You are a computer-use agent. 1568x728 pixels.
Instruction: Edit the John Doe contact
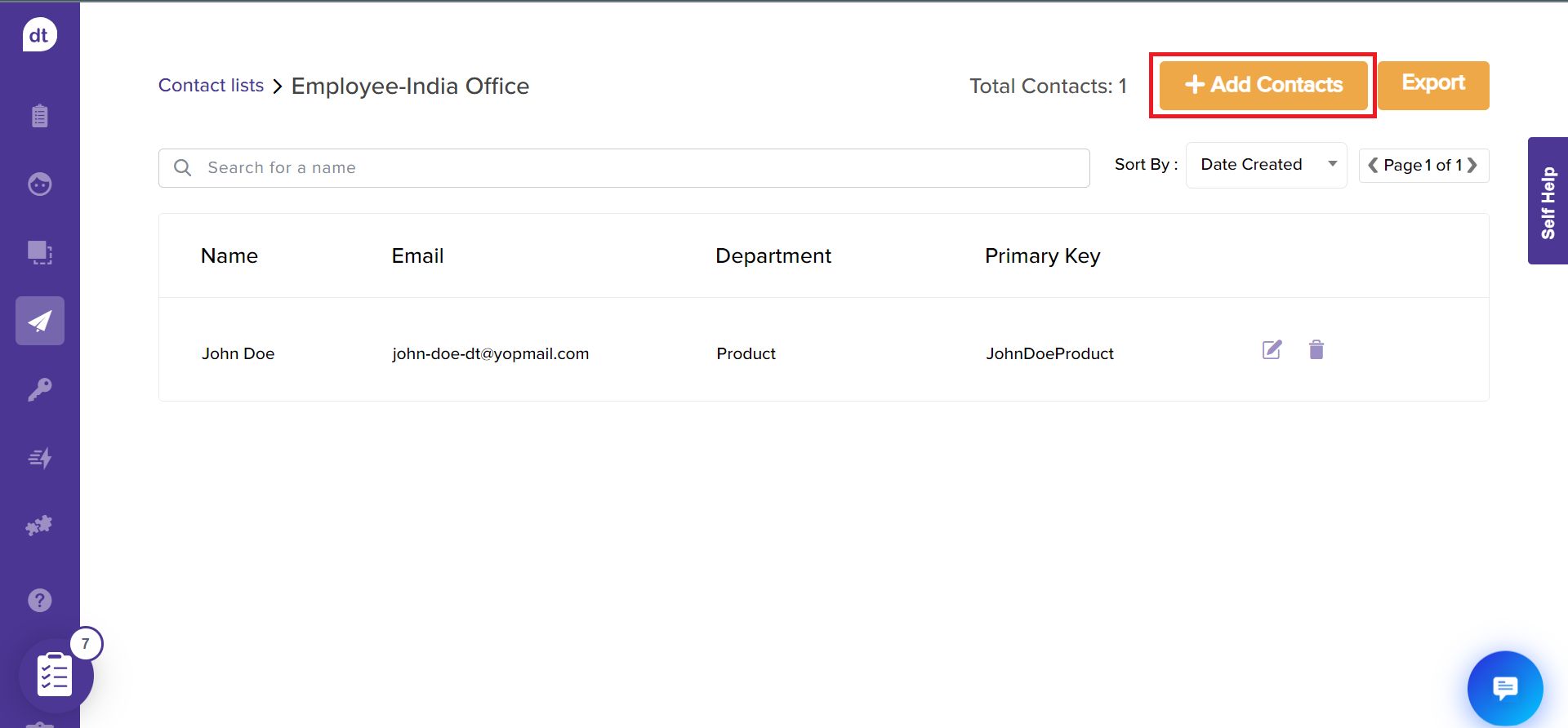[x=1272, y=350]
